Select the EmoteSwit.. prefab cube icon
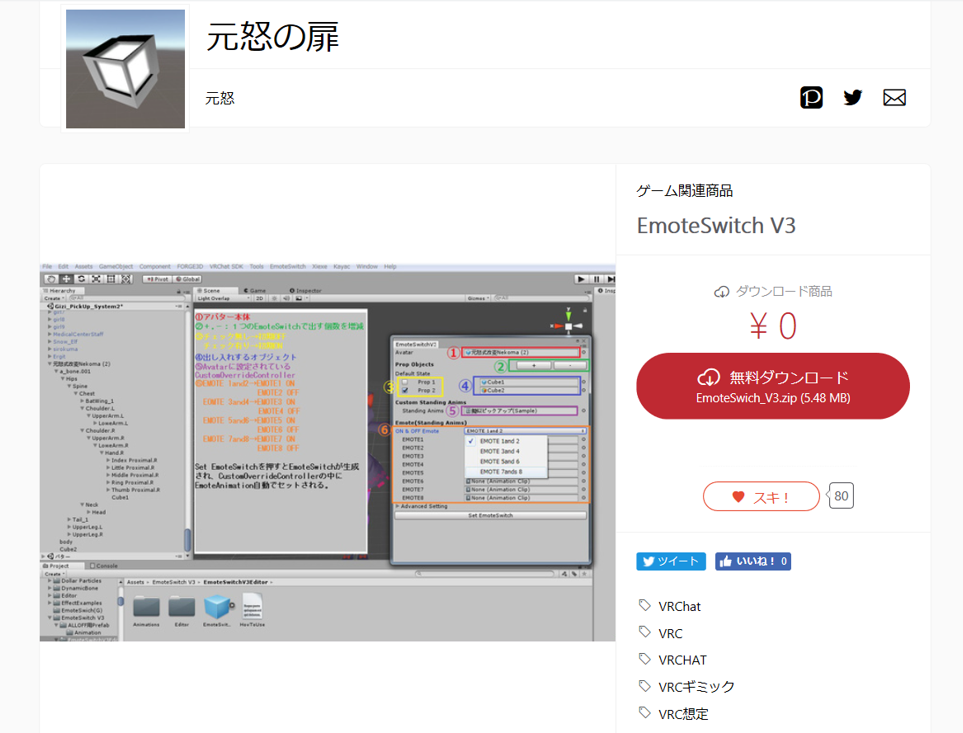 click(x=216, y=606)
